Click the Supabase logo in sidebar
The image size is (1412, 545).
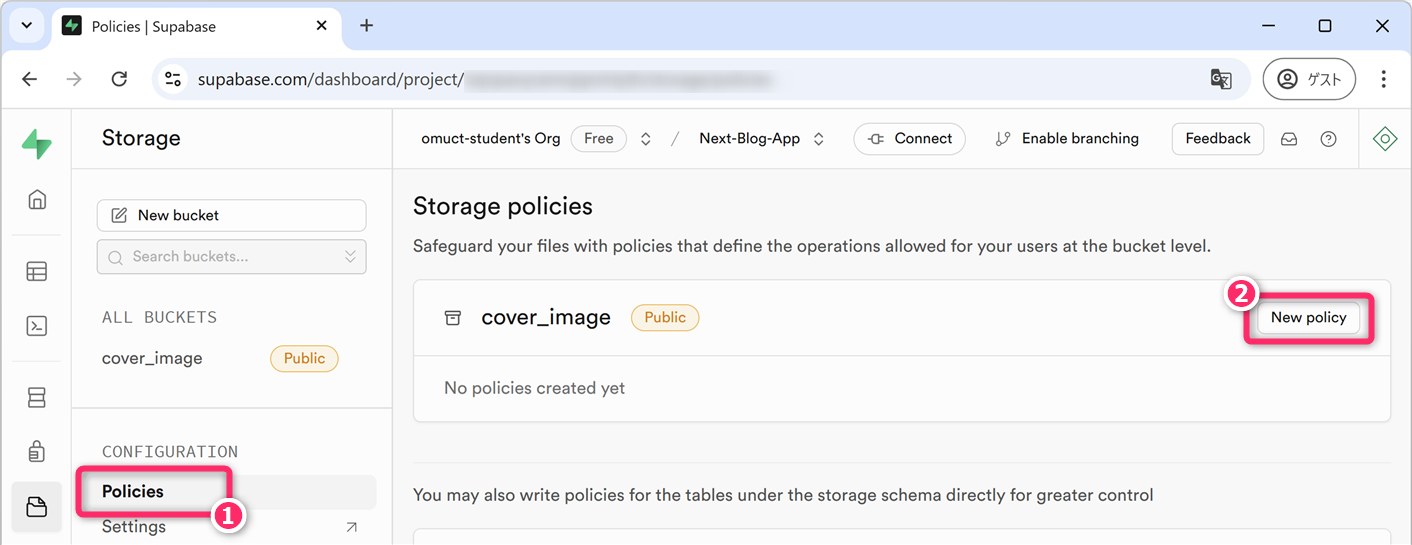(x=36, y=144)
